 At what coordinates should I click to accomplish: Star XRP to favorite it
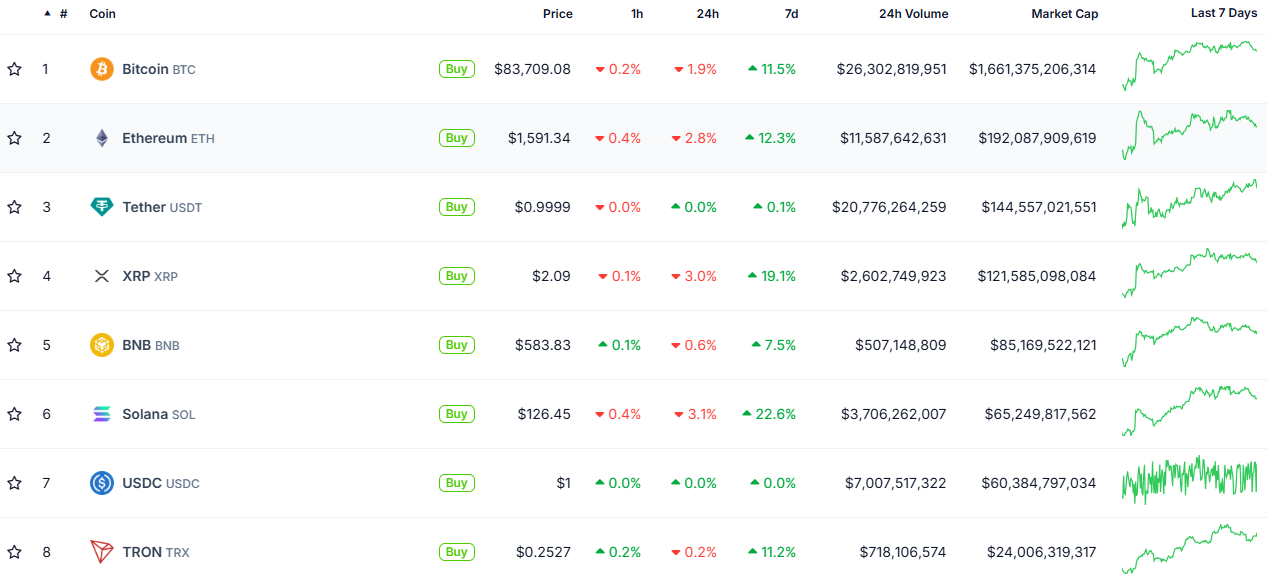point(14,276)
